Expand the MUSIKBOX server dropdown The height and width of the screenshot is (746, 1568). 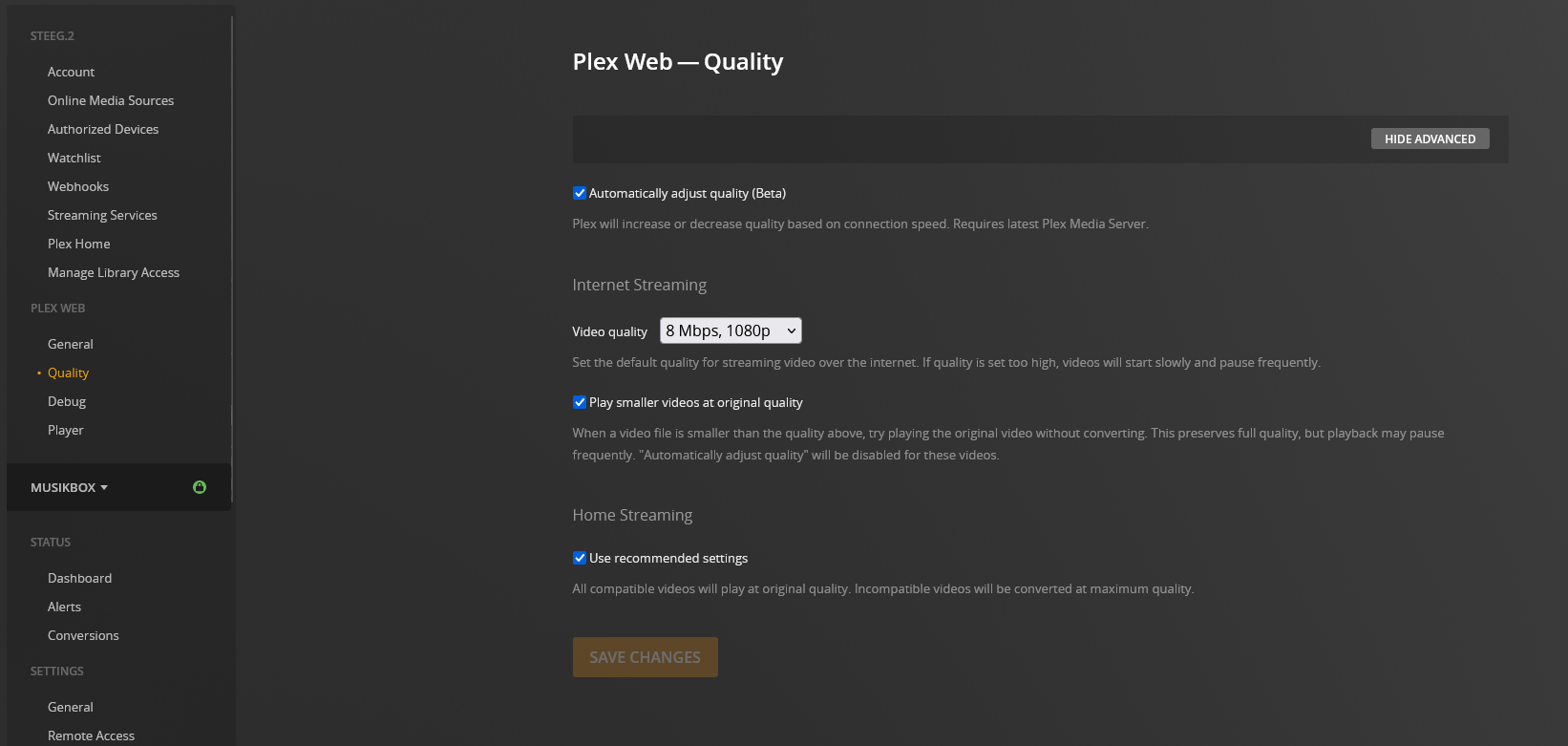click(69, 487)
